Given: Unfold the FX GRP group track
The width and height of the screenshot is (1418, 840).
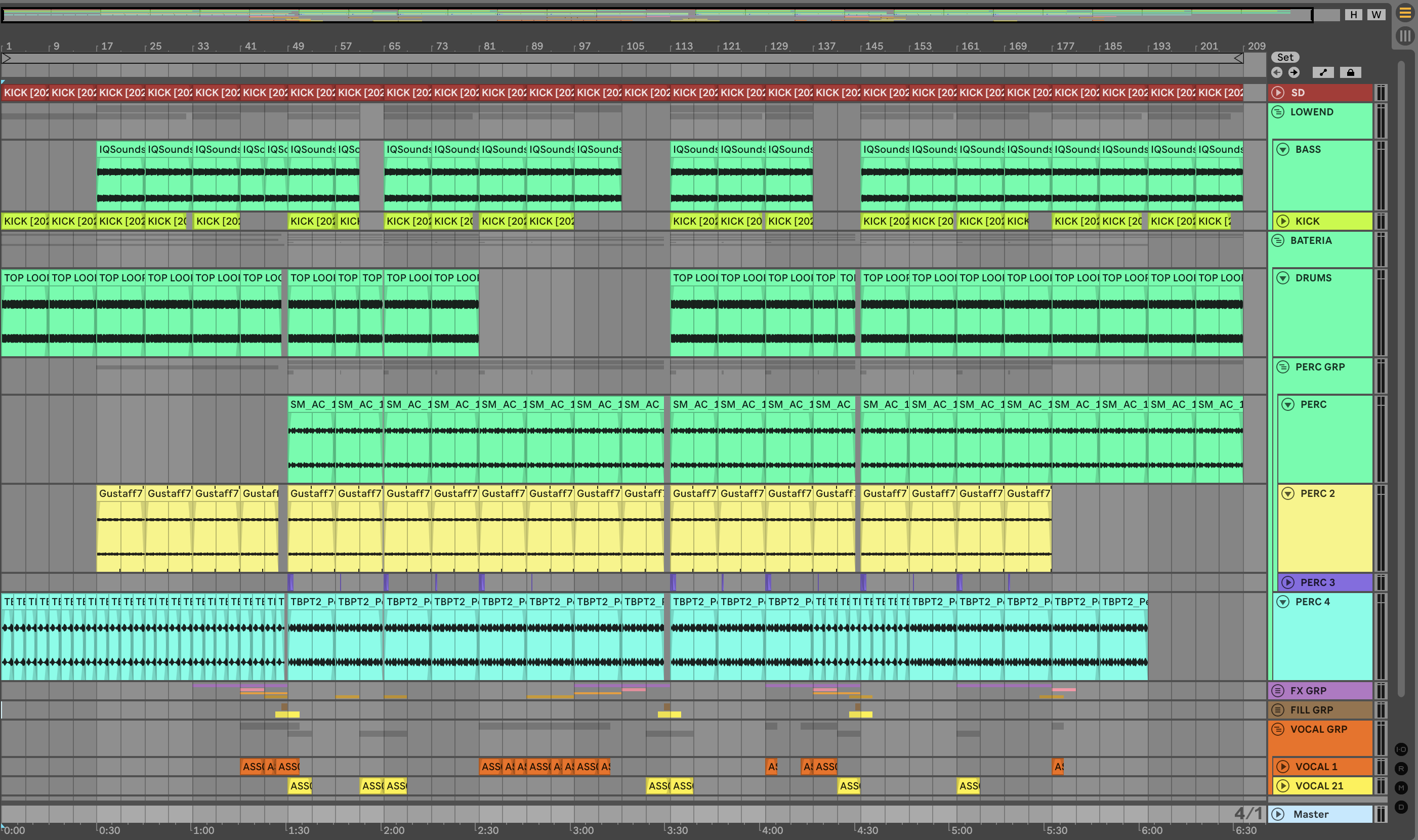Looking at the screenshot, I should [1278, 691].
